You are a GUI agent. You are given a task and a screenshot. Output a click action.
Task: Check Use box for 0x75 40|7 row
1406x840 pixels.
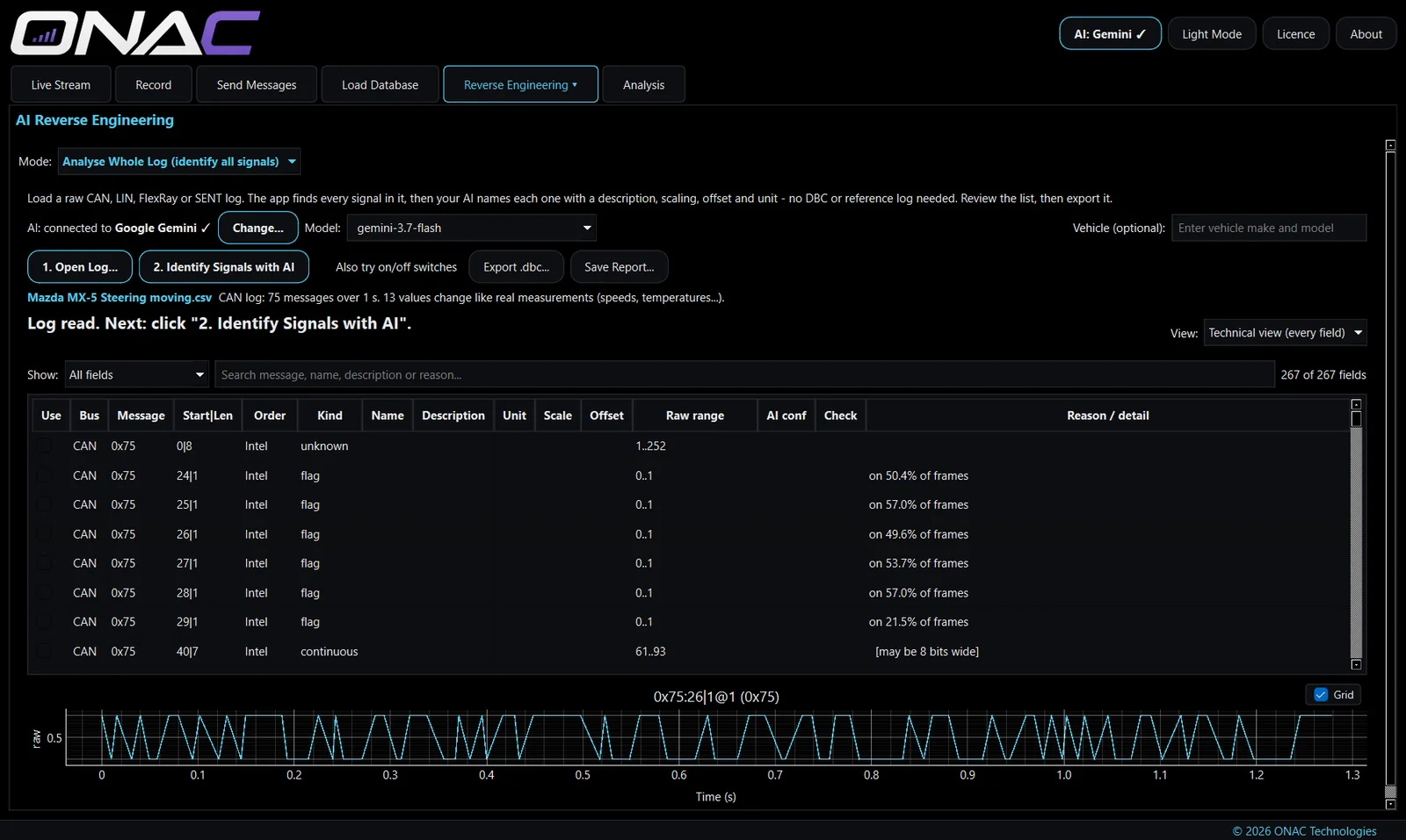tap(45, 651)
